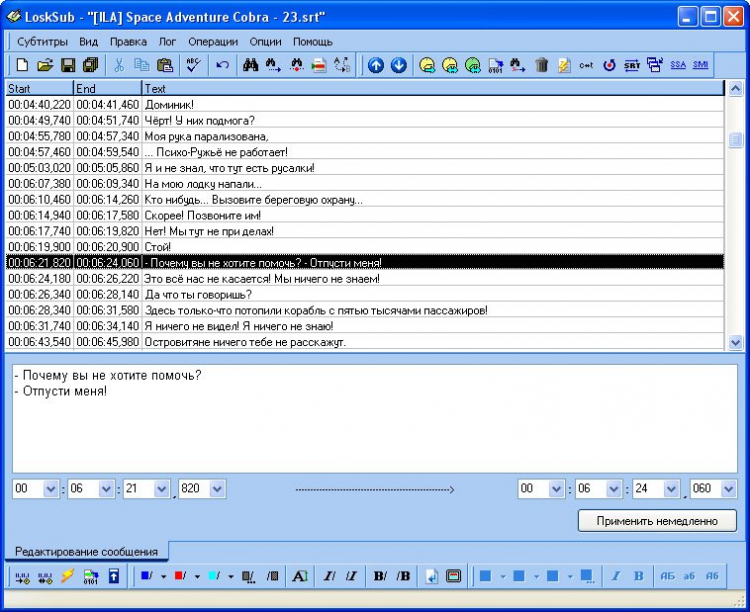Screen dimensions: 750x612
Task: Click the Paste clipboard icon
Action: pos(165,65)
